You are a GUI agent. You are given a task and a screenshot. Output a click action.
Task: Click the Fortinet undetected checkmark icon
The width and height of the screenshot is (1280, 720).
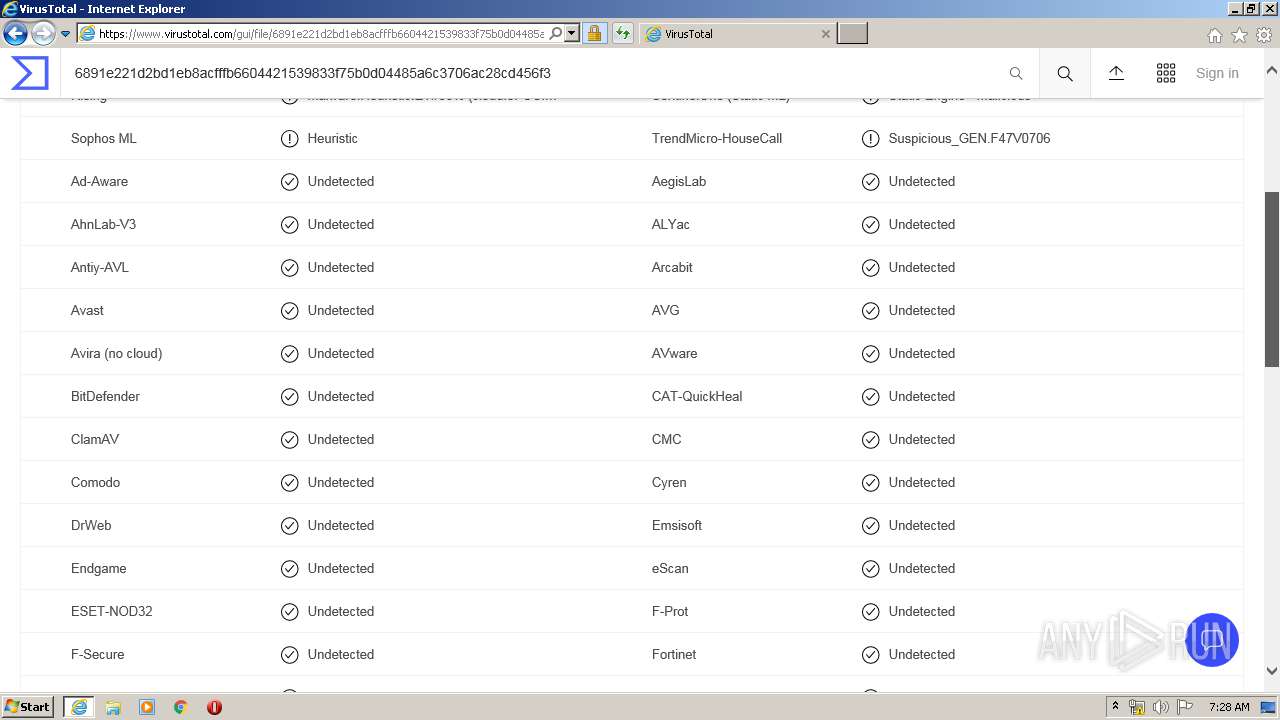tap(870, 654)
